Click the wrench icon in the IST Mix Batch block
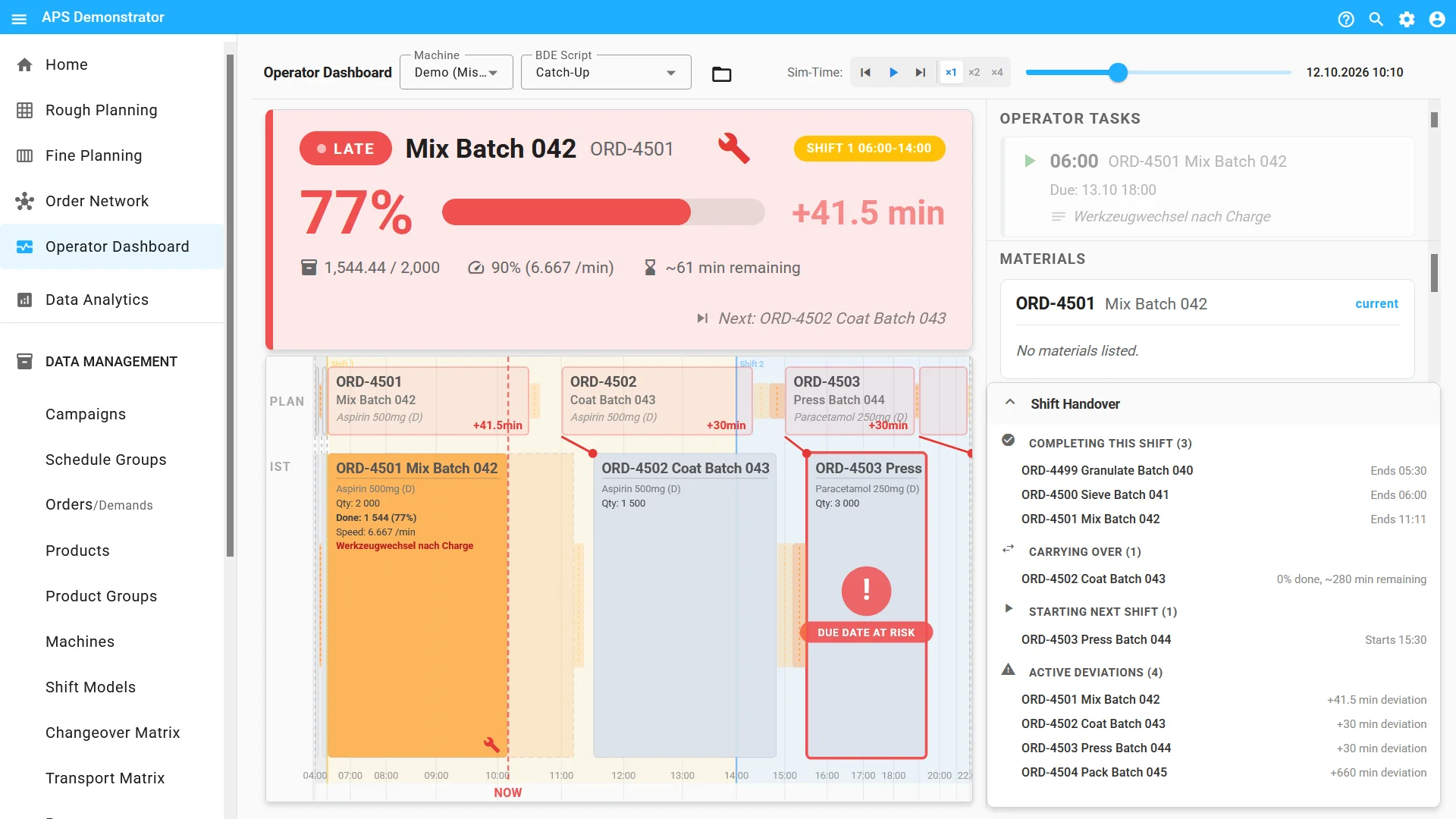 pyautogui.click(x=491, y=745)
